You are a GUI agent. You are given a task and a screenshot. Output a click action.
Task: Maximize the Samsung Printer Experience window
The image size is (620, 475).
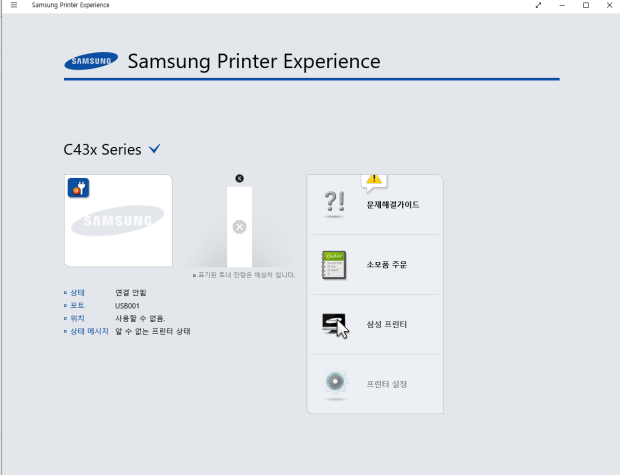click(x=586, y=5)
